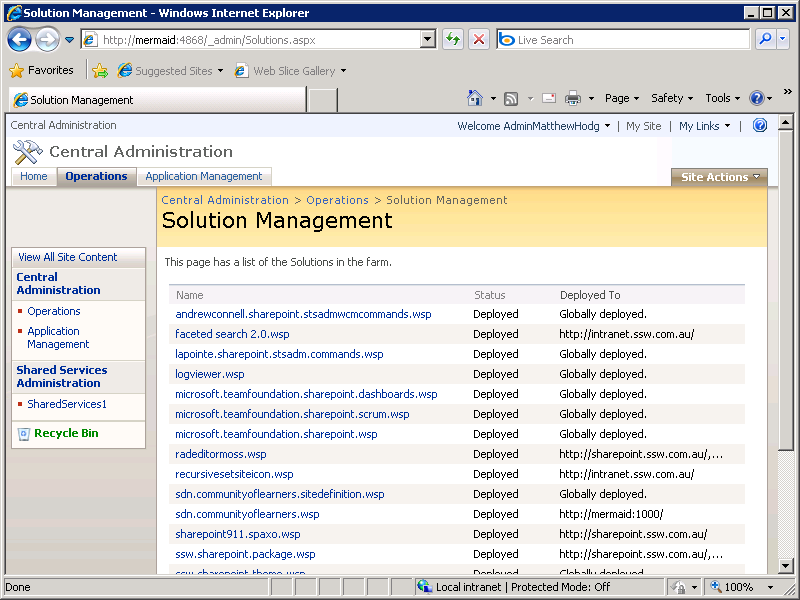This screenshot has height=600, width=800.
Task: Click the RSS feeds icon
Action: 511,98
